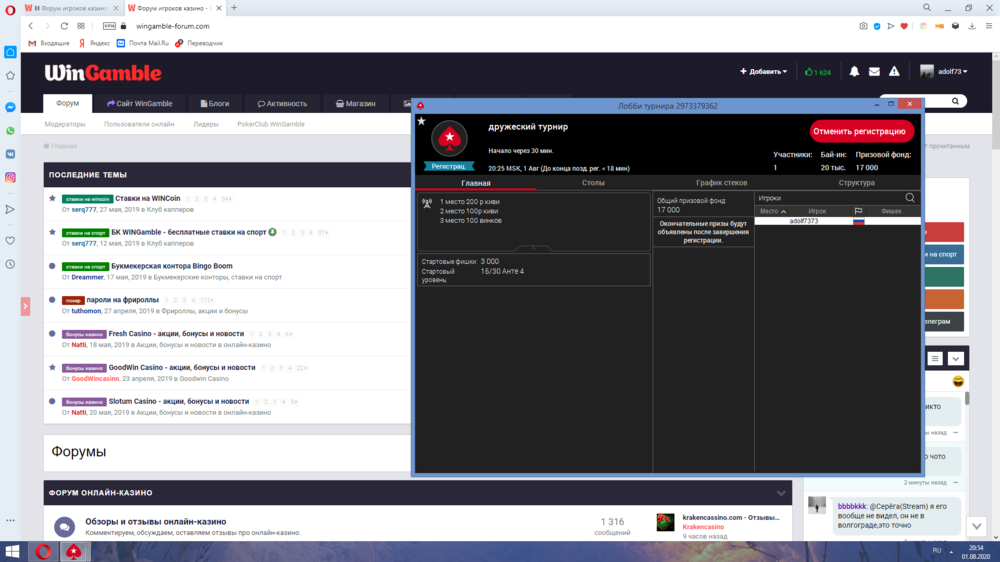Click the warning triangle reports icon

point(895,72)
